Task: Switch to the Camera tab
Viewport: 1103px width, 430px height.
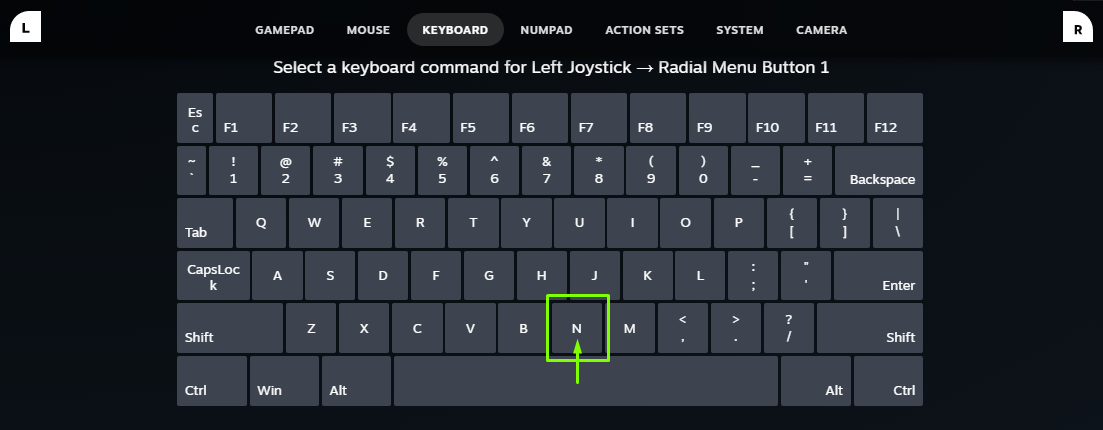Action: click(x=821, y=30)
